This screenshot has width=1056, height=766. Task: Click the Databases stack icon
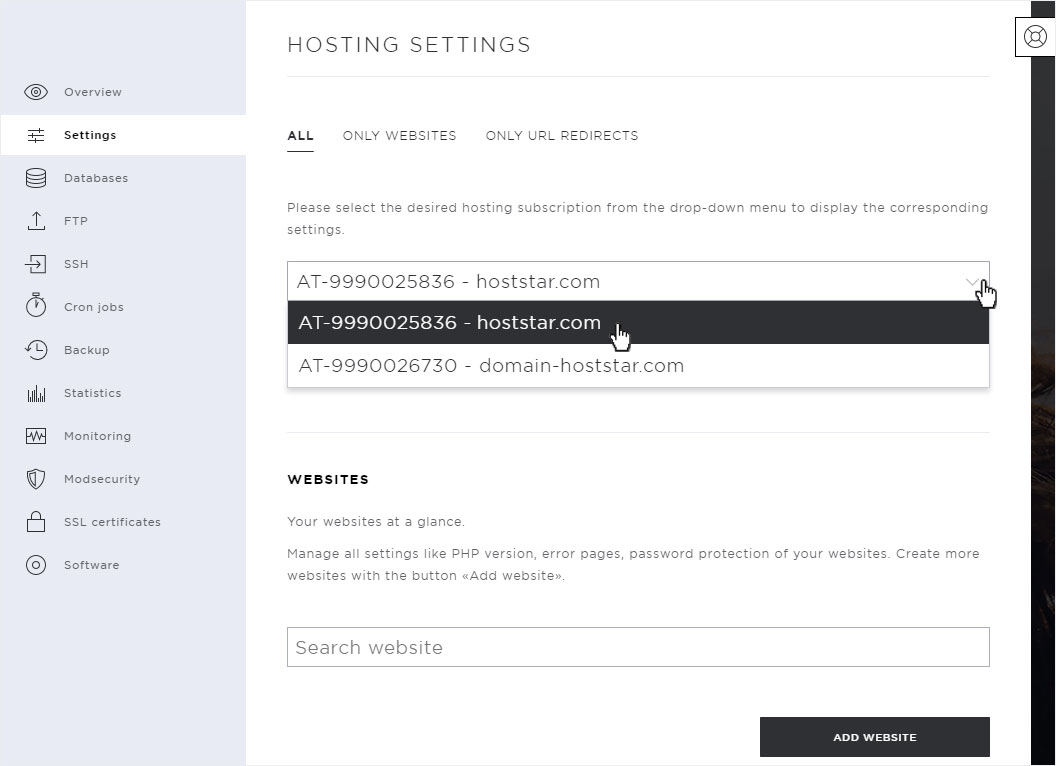click(x=36, y=178)
